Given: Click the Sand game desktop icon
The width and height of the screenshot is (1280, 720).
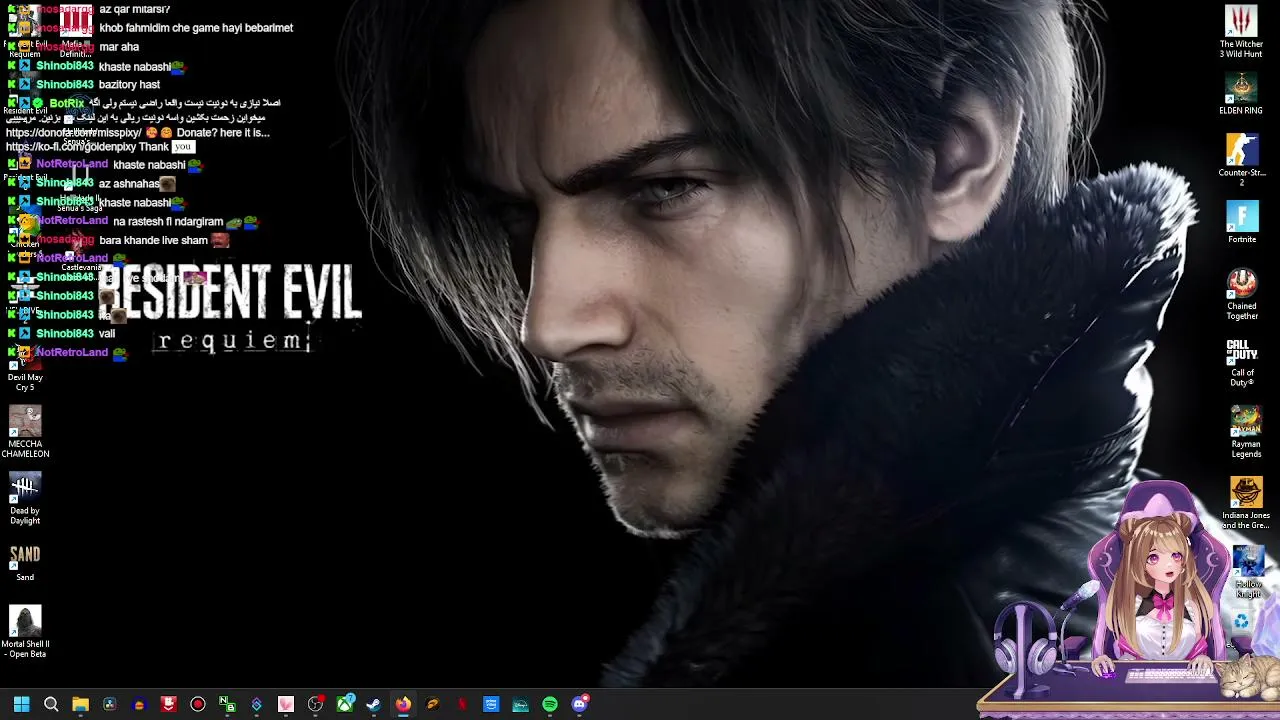Looking at the screenshot, I should pos(25,561).
